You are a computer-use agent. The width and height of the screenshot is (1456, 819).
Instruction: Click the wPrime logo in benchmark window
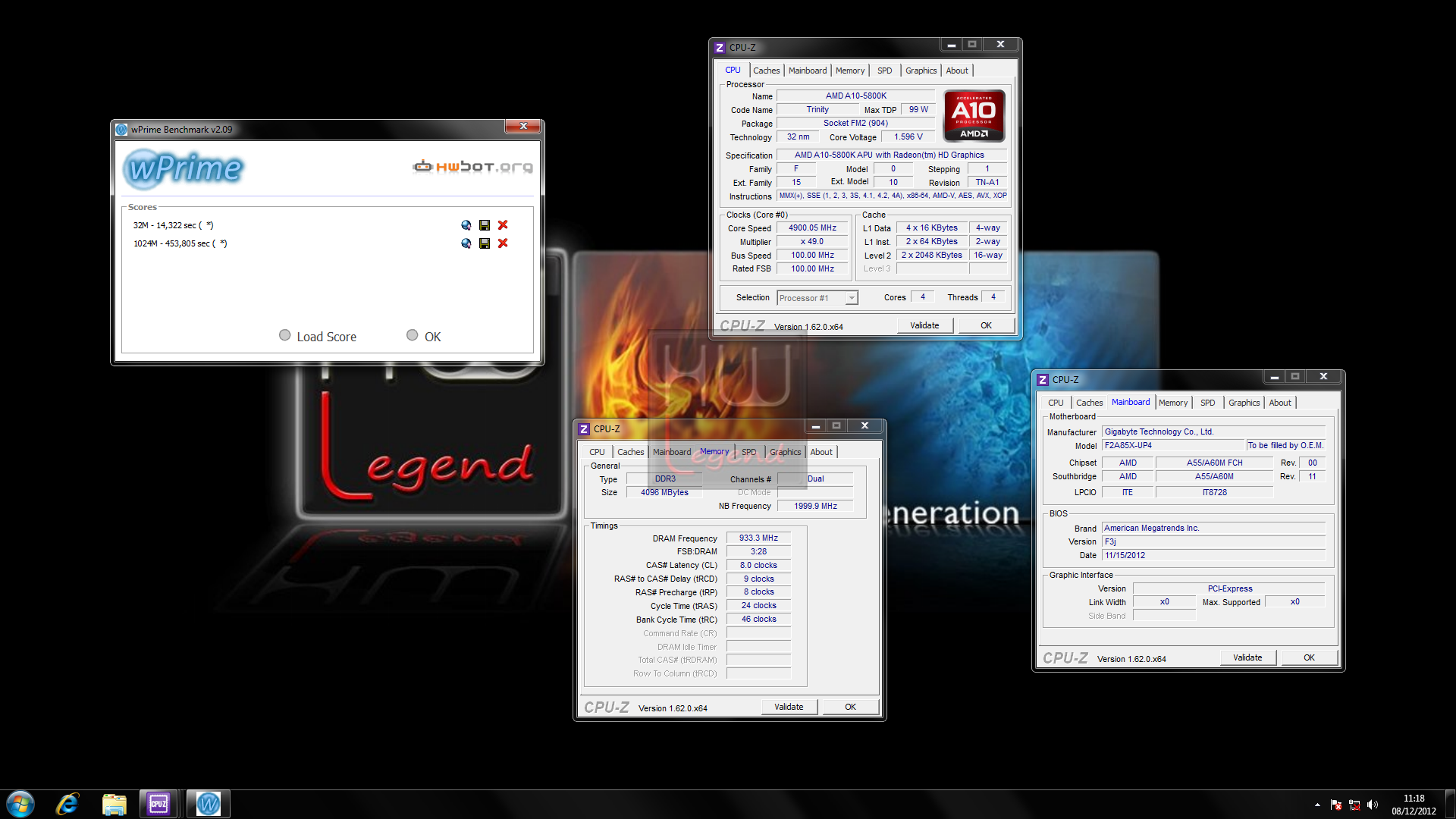tap(183, 168)
